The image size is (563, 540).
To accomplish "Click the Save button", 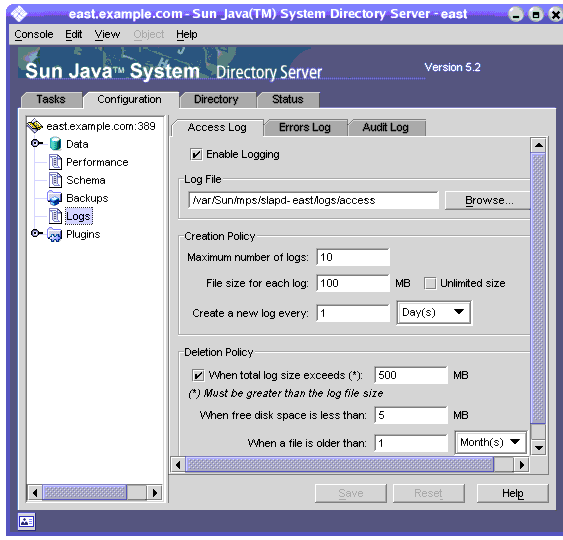I will pyautogui.click(x=351, y=493).
